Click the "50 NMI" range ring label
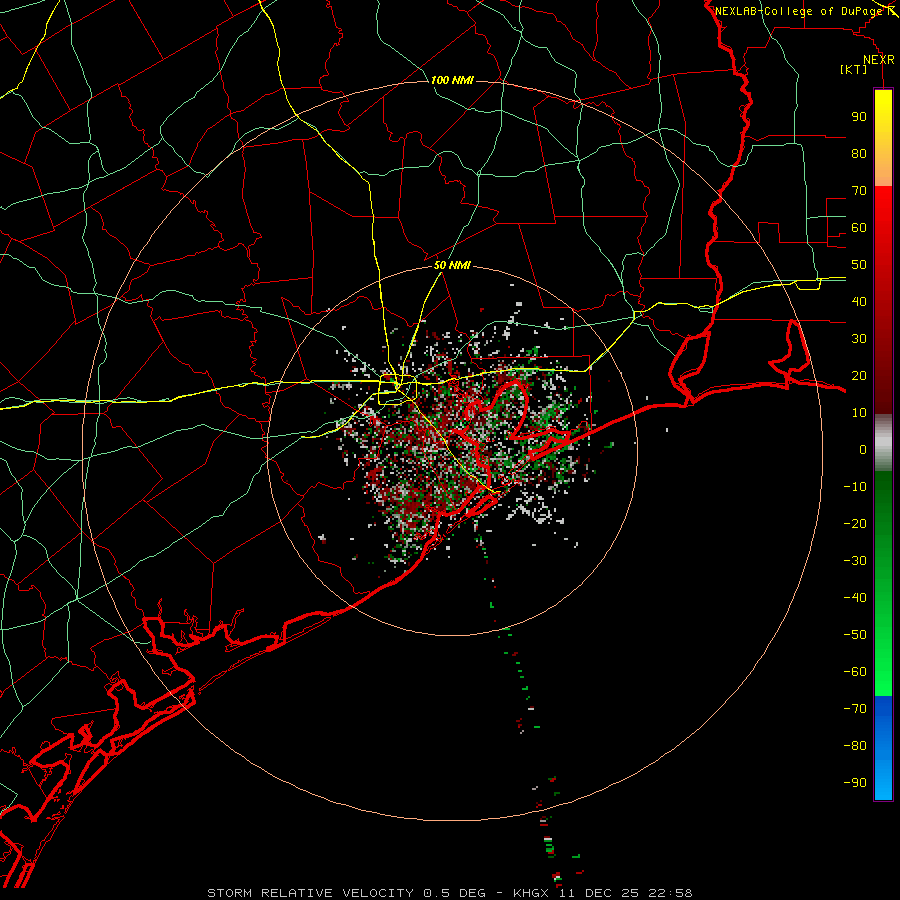 pos(452,265)
